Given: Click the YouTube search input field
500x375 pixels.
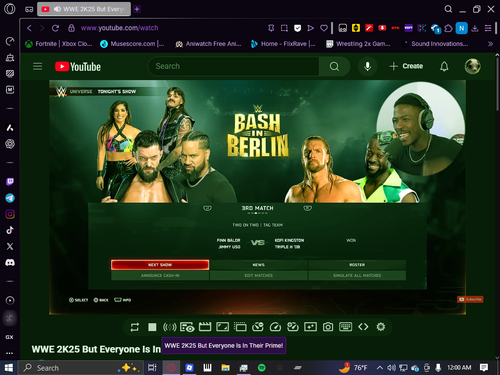Looking at the screenshot, I should click(233, 66).
